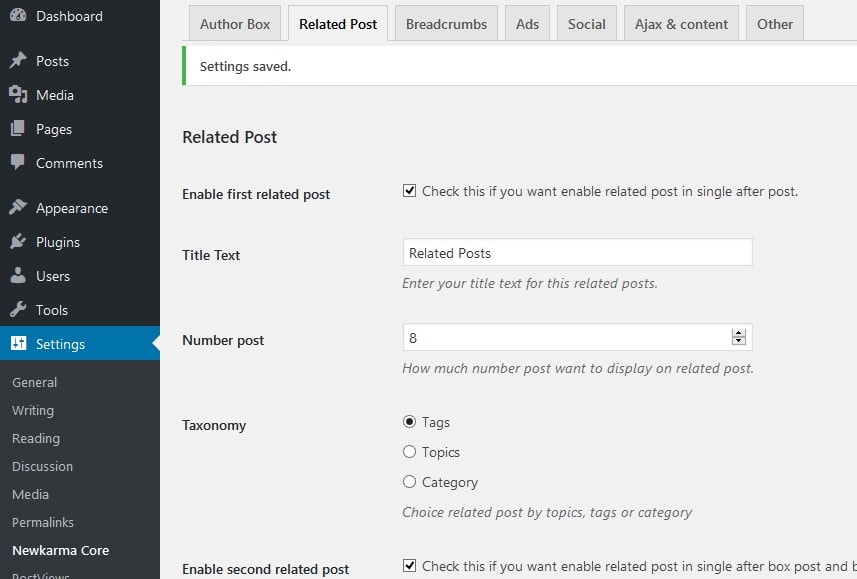Viewport: 857px width, 579px height.
Task: Choose Category as related post taxonomy
Action: coord(409,482)
